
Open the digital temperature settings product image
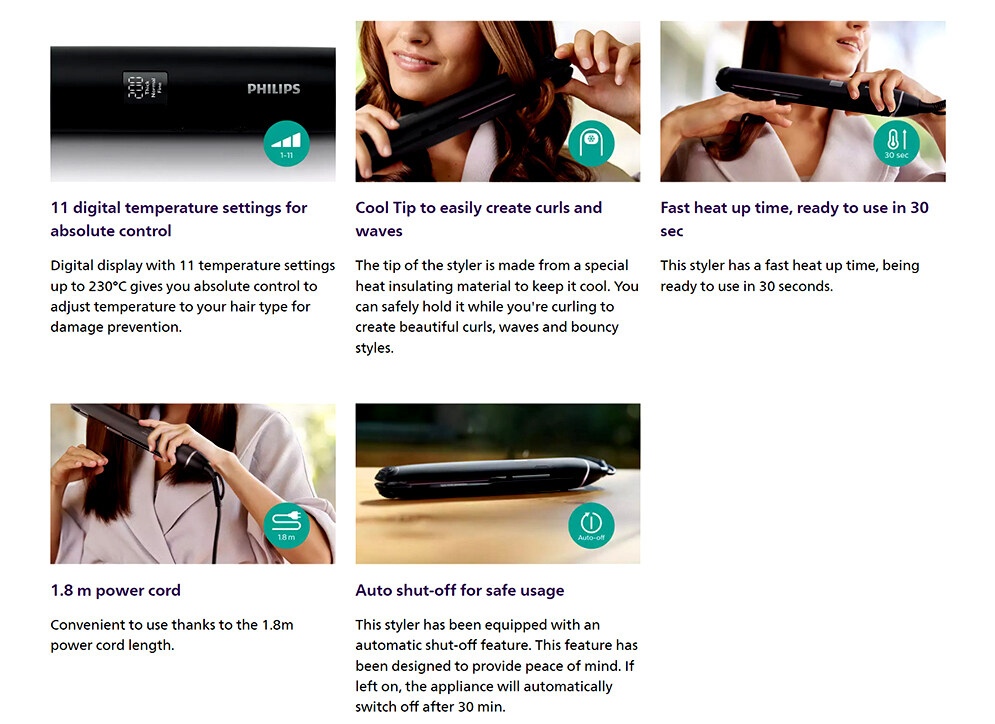click(x=193, y=102)
